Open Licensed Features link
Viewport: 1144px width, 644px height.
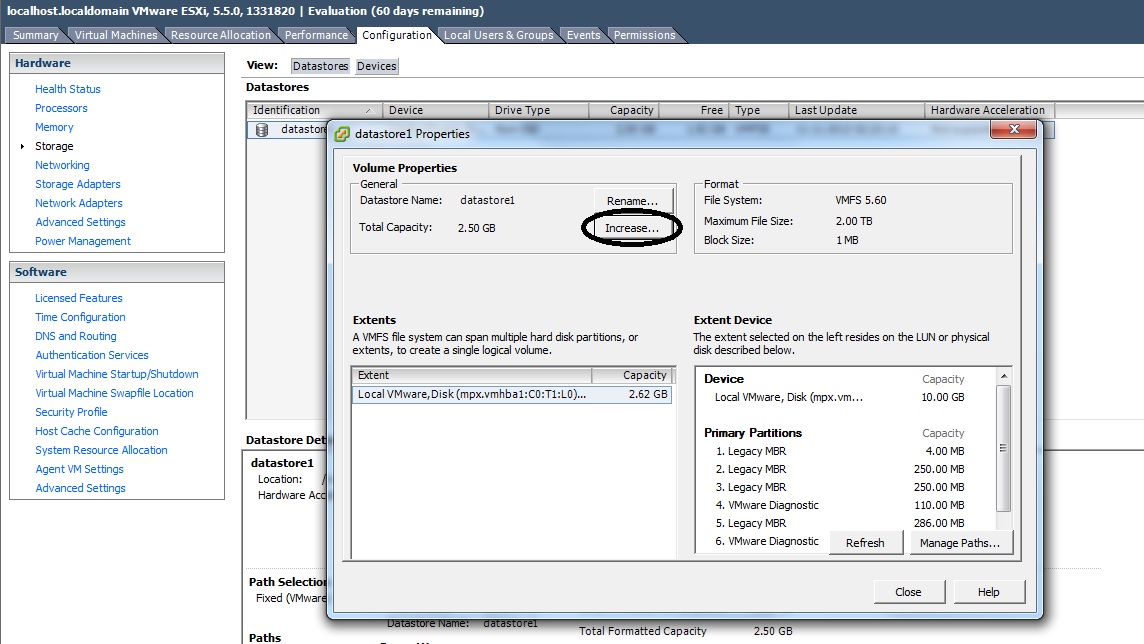(79, 298)
